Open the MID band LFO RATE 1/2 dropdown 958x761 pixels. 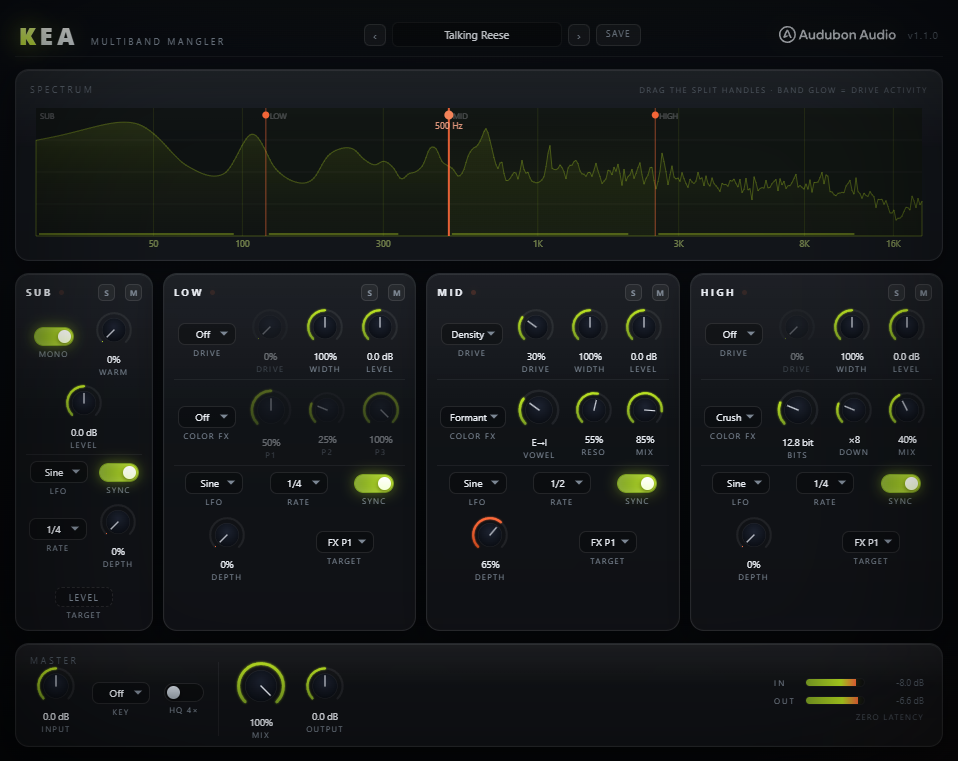point(561,483)
